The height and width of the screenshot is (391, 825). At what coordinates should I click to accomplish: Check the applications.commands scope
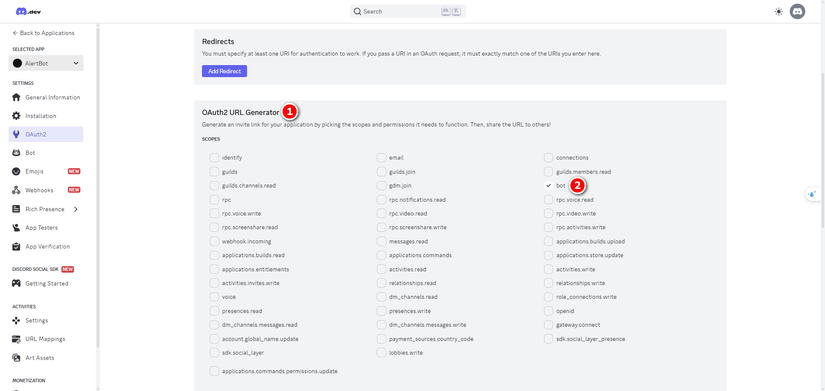coord(381,255)
